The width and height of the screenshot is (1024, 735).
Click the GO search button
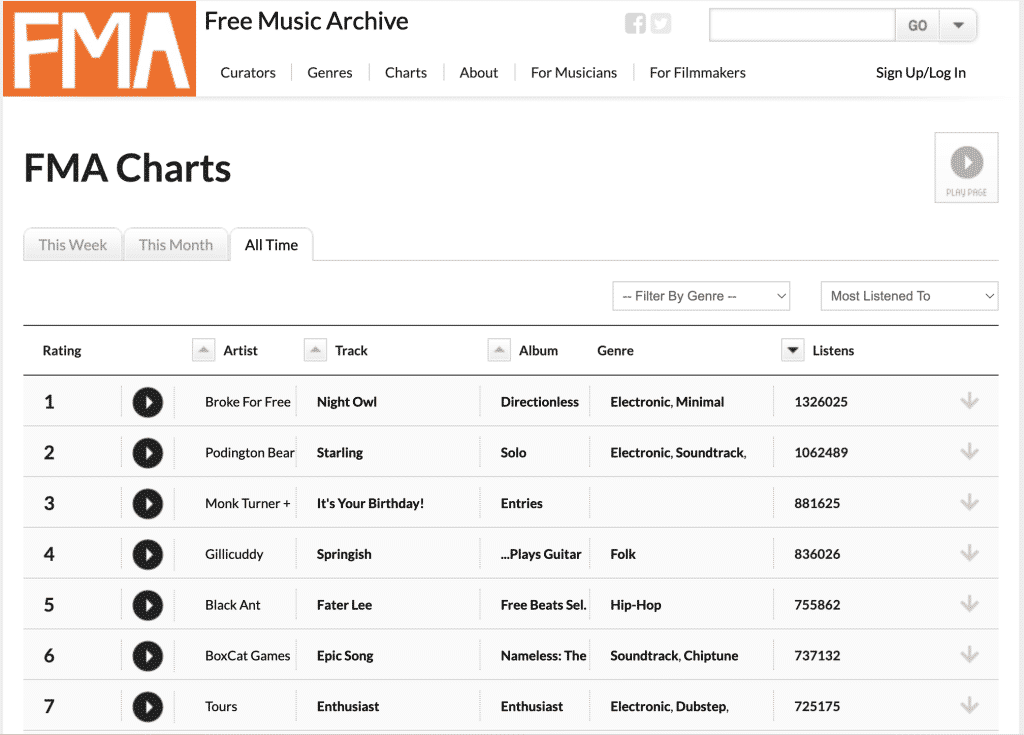click(917, 25)
